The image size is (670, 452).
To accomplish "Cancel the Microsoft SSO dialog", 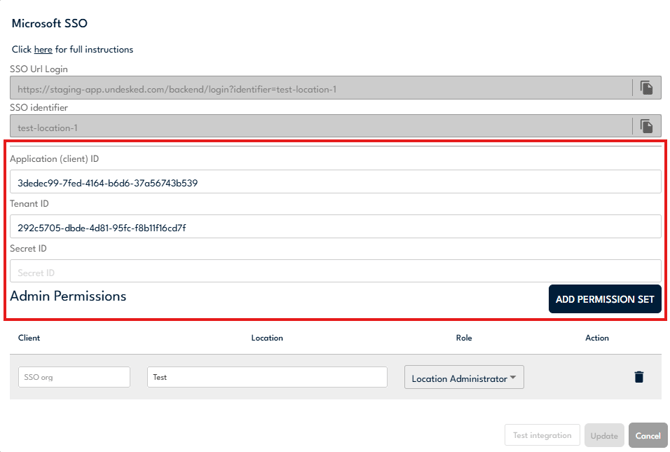I will coord(648,435).
